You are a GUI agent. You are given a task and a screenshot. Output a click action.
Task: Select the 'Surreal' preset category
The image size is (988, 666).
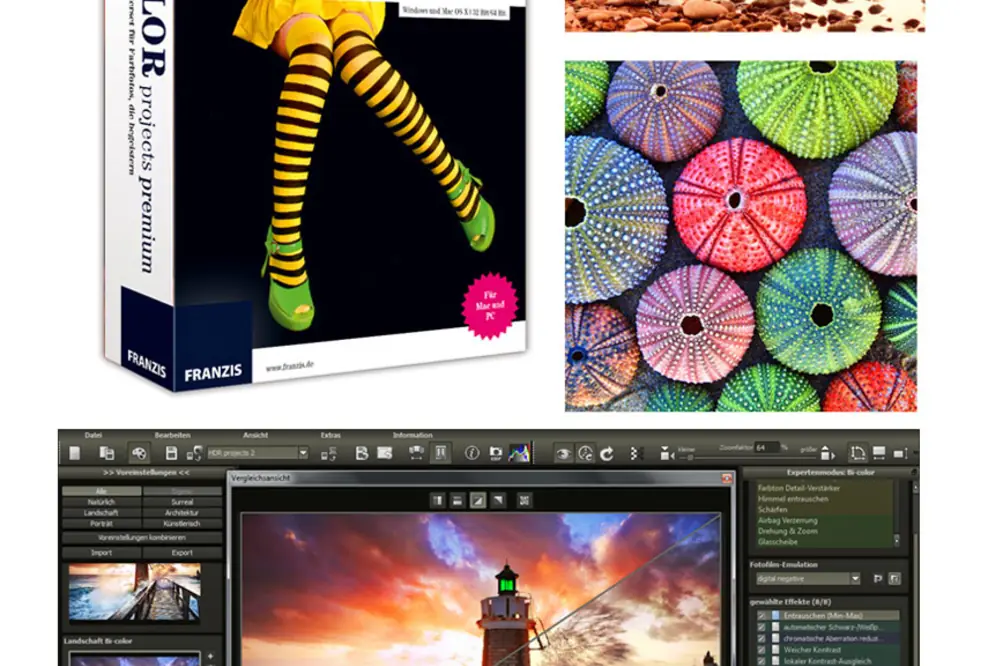182,502
